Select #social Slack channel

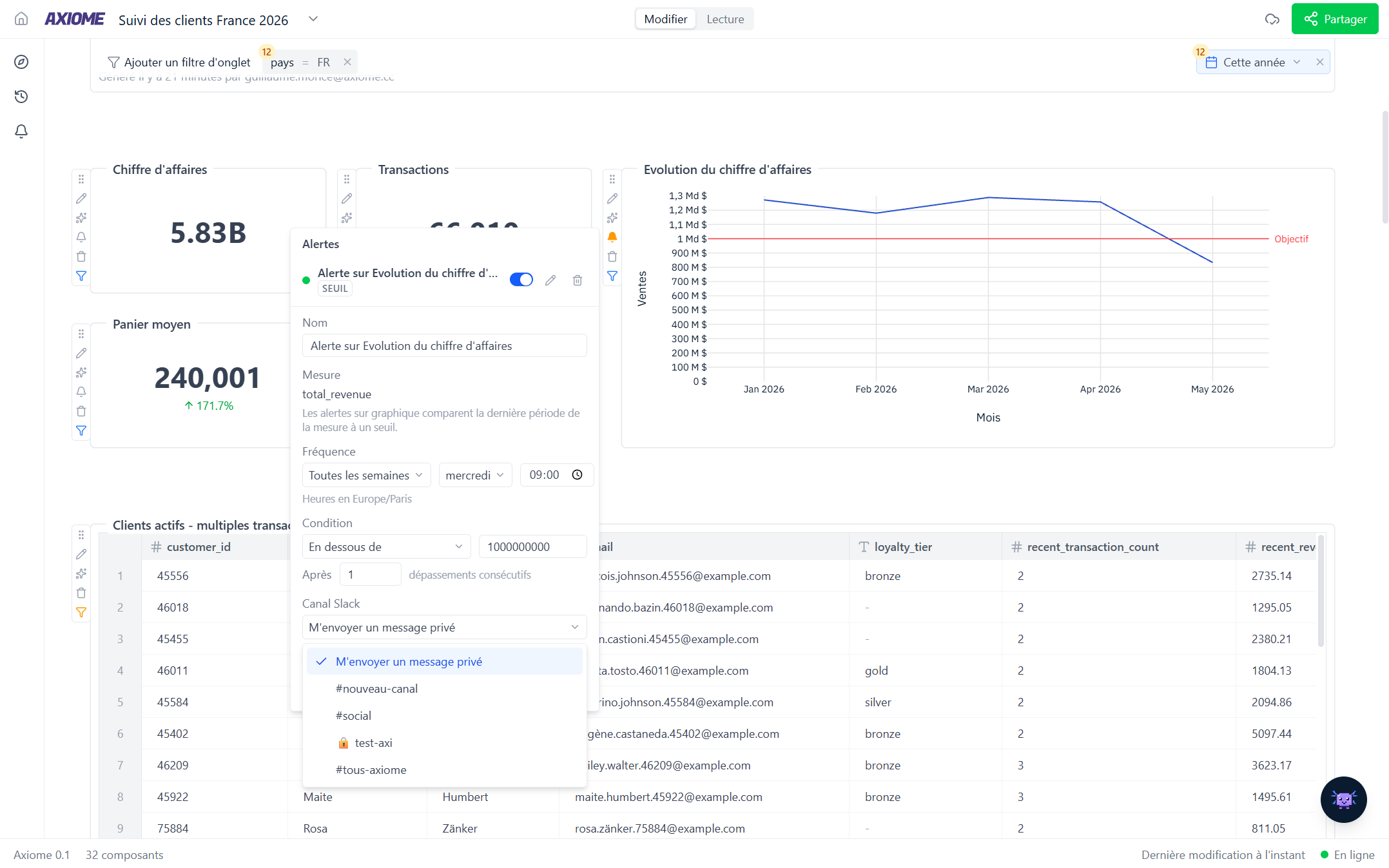444,716
